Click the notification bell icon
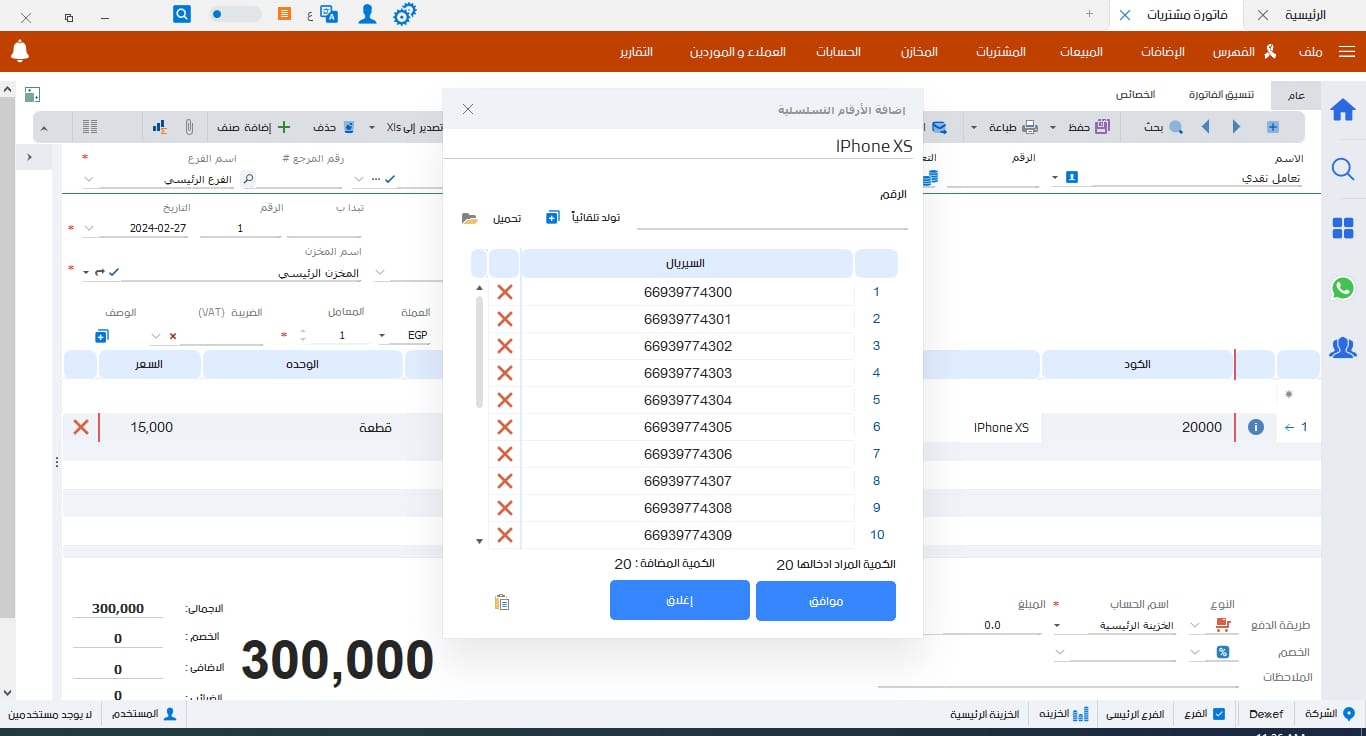The image size is (1366, 736). point(20,51)
